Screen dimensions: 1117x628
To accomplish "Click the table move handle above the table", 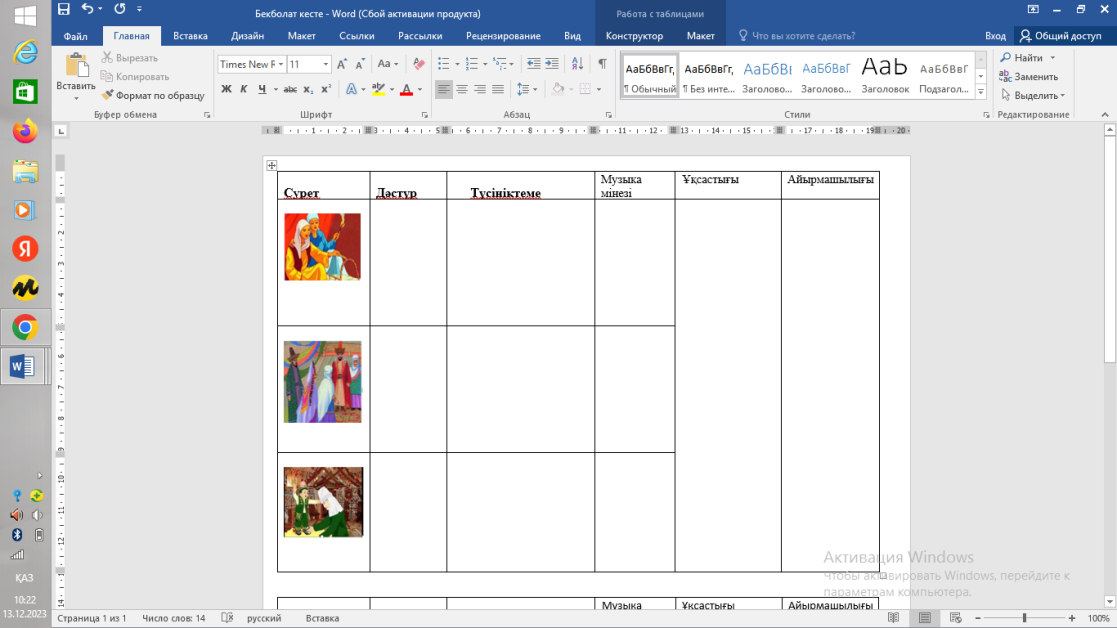I will click(271, 165).
